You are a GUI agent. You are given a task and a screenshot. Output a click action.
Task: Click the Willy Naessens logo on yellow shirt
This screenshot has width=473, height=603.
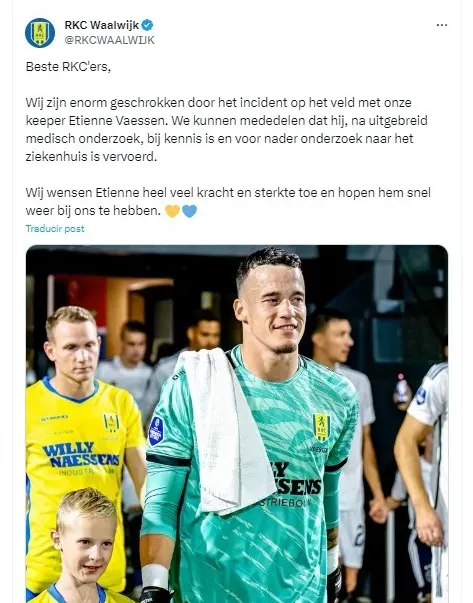pyautogui.click(x=81, y=455)
